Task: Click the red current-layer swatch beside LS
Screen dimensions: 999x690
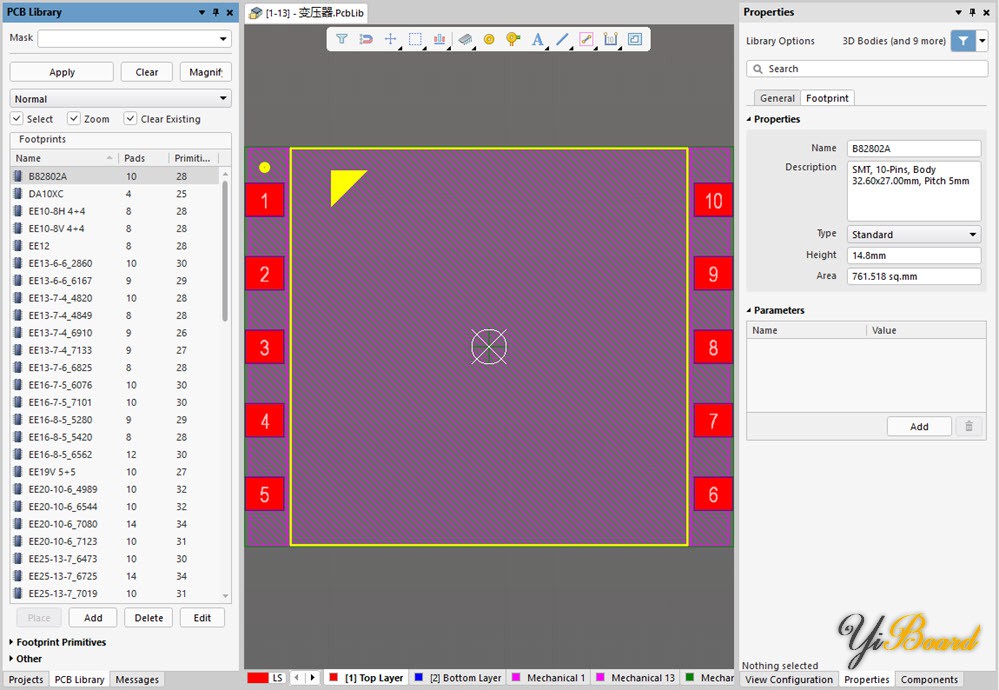Action: point(257,678)
